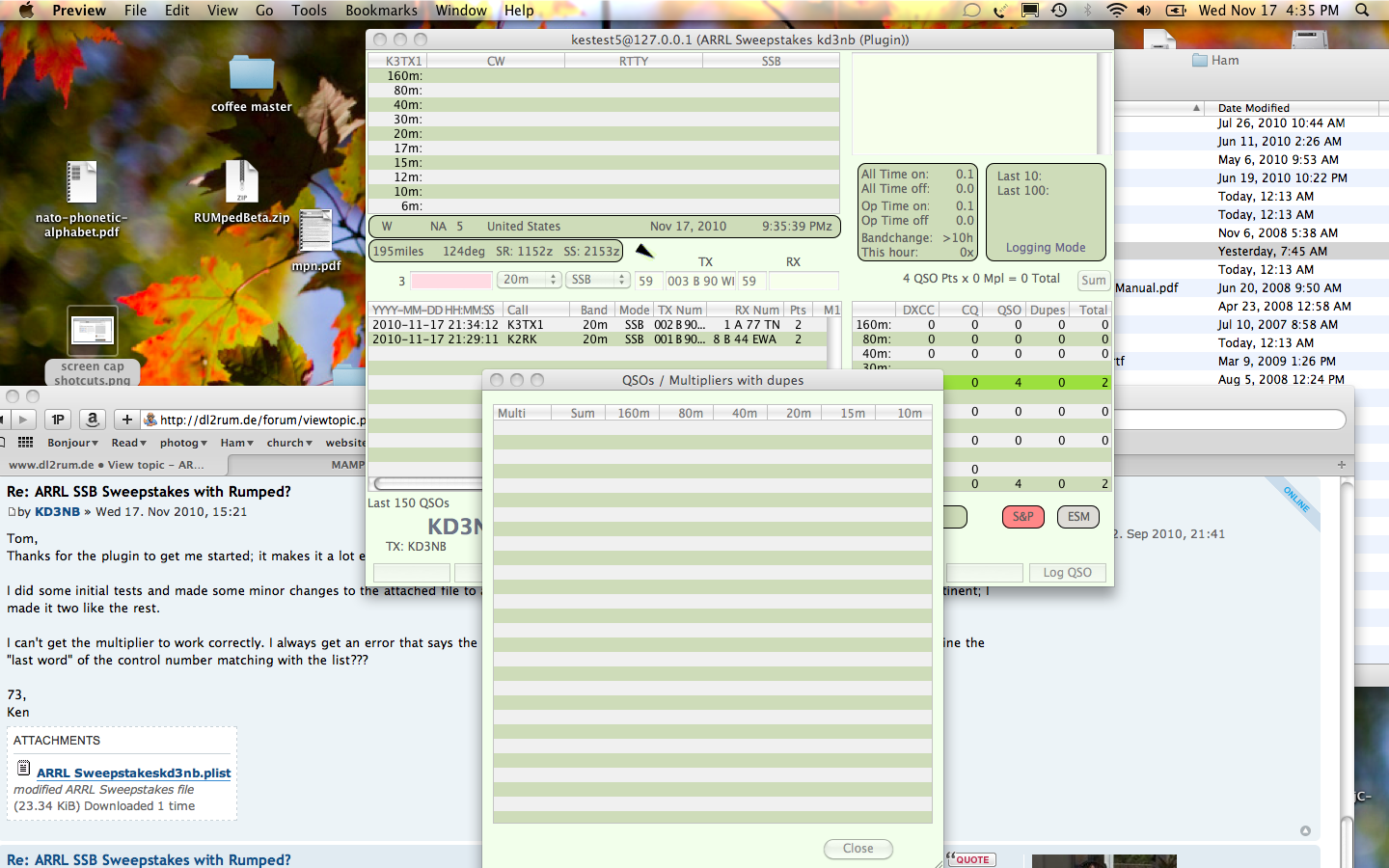The image size is (1389, 868).
Task: Open the display mirroring menu bar icon
Action: point(1030,11)
